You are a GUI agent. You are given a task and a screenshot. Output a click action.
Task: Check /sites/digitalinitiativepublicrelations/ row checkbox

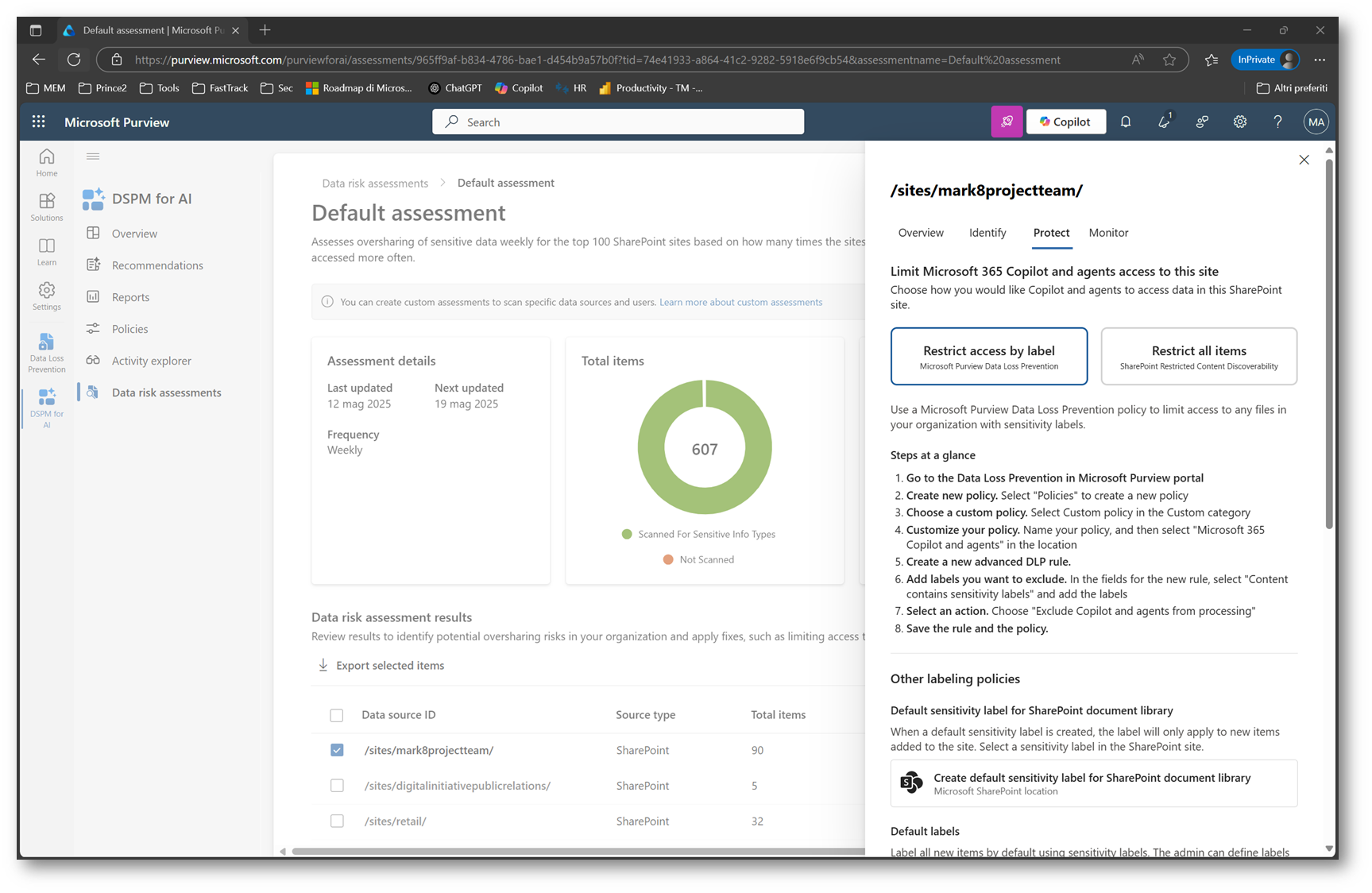(337, 786)
